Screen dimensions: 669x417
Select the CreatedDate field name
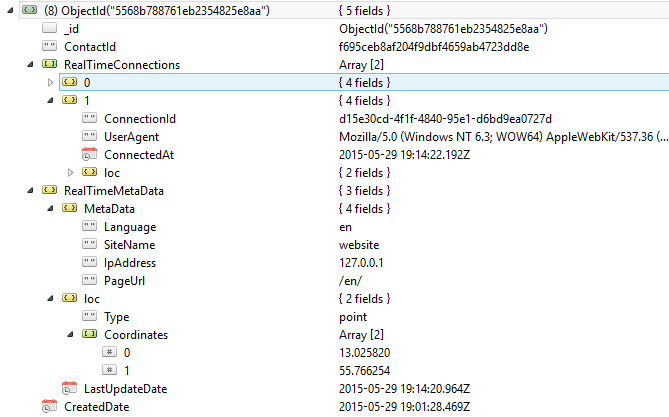97,407
